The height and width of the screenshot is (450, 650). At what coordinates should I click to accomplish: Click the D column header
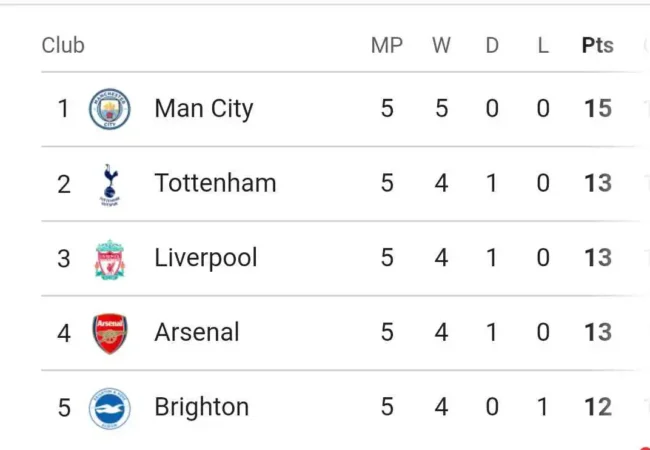point(492,45)
